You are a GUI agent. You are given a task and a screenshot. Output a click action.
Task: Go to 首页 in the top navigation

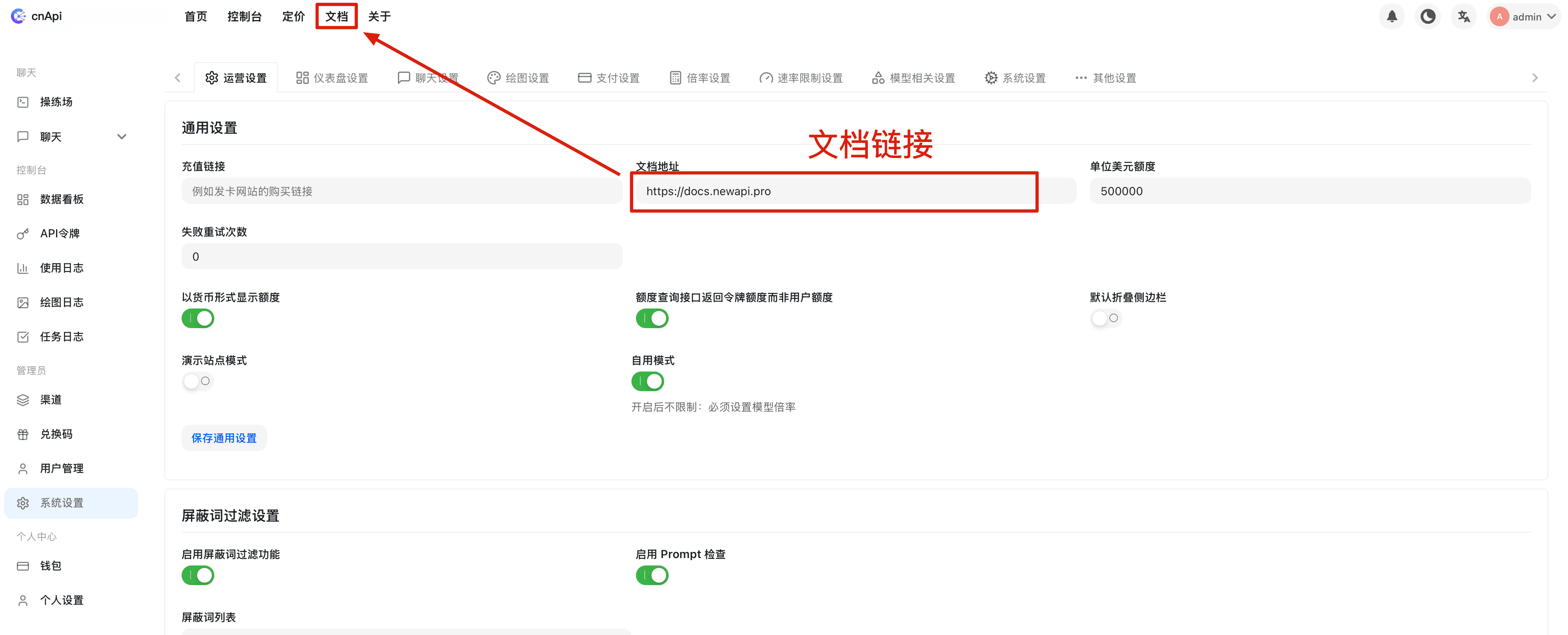[x=196, y=16]
